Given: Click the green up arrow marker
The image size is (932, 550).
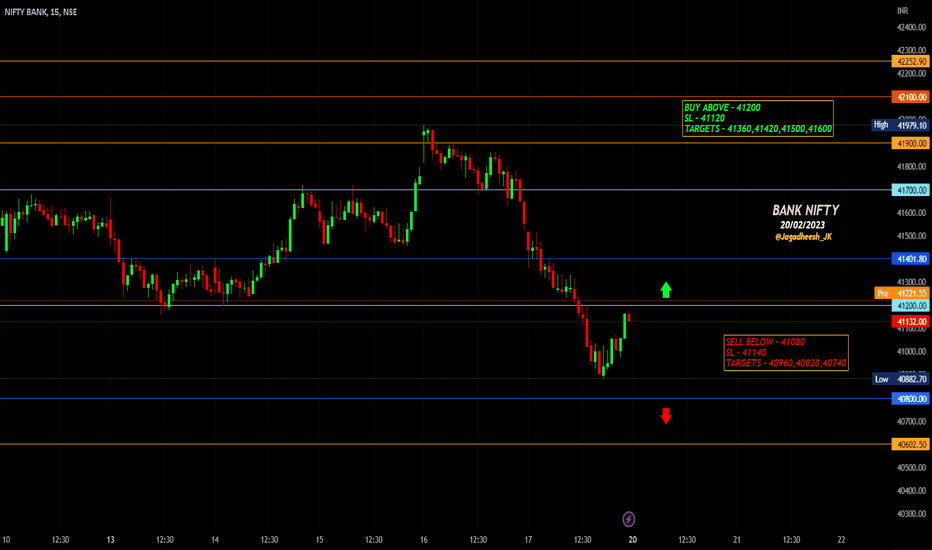Looking at the screenshot, I should tap(666, 290).
